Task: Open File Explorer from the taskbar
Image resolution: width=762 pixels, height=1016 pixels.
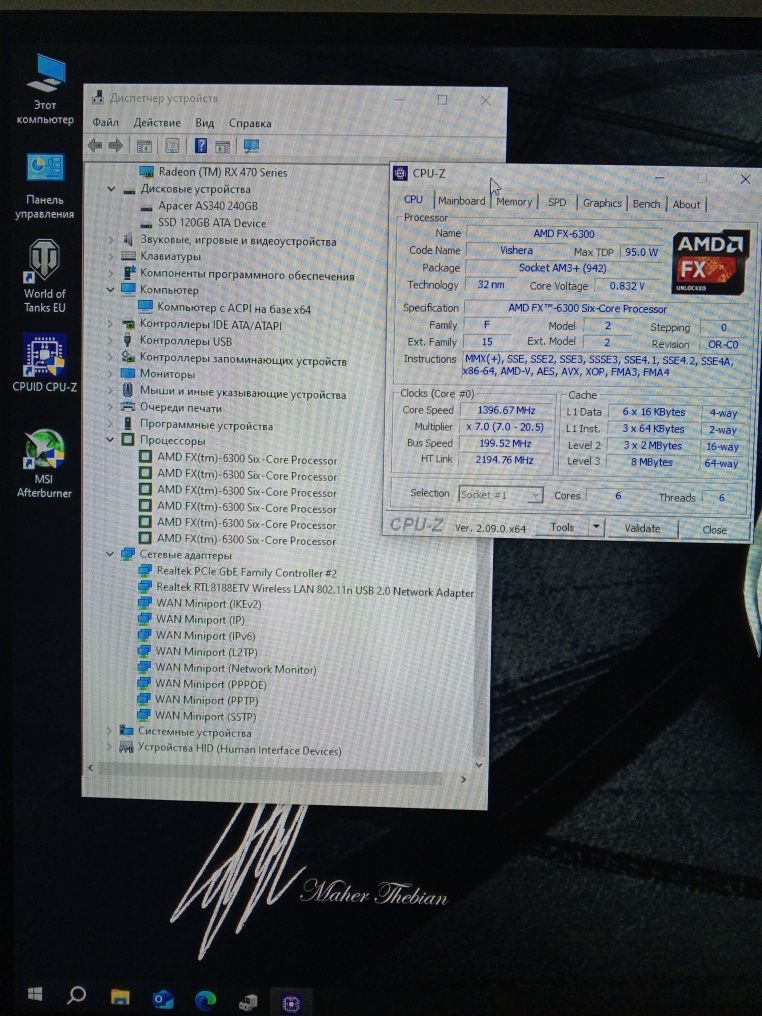Action: pos(120,996)
